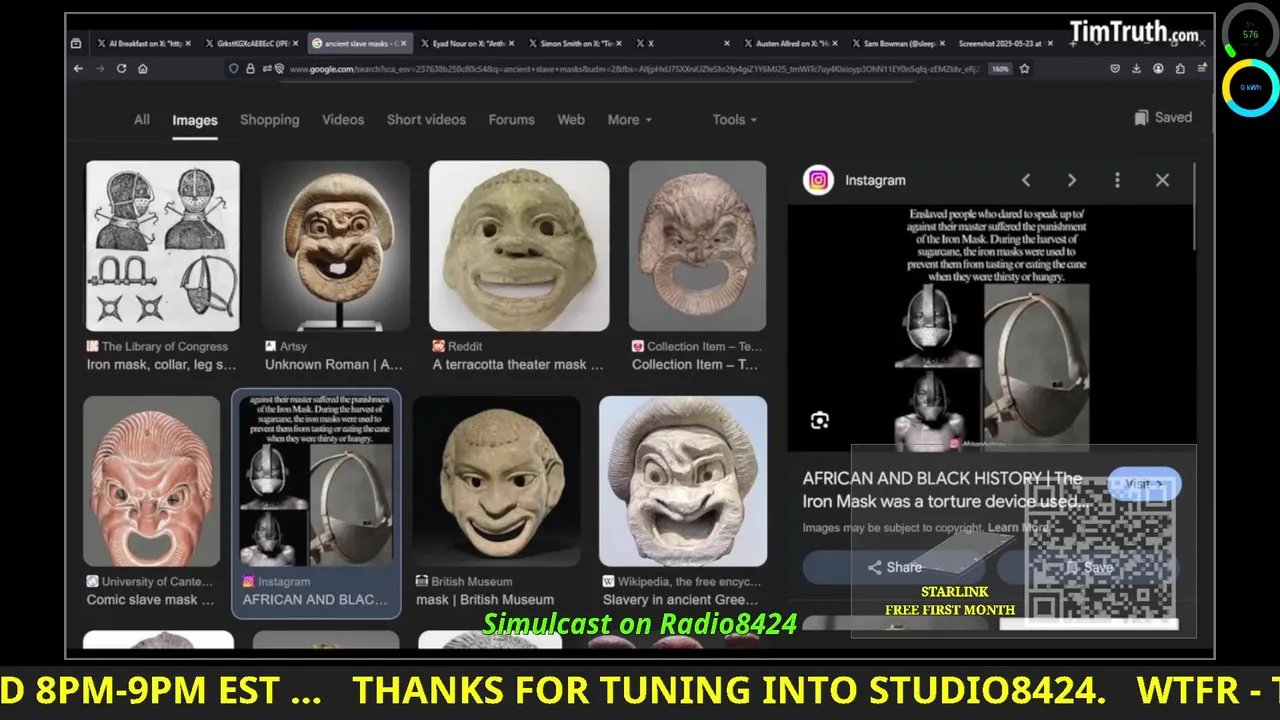
Task: Open the Collection Item mask thumbnail
Action: coord(697,246)
